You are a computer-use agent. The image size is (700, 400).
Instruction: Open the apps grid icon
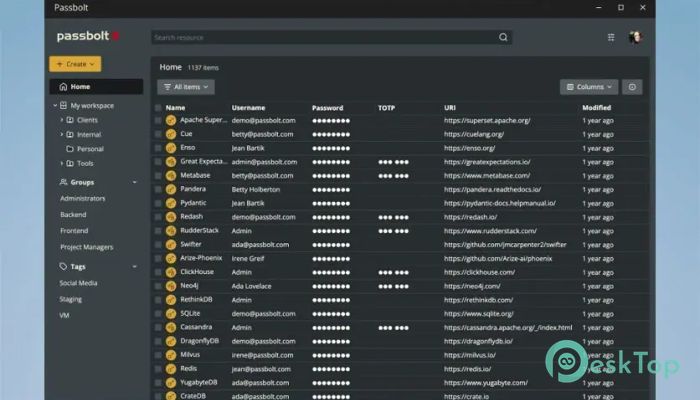611,38
